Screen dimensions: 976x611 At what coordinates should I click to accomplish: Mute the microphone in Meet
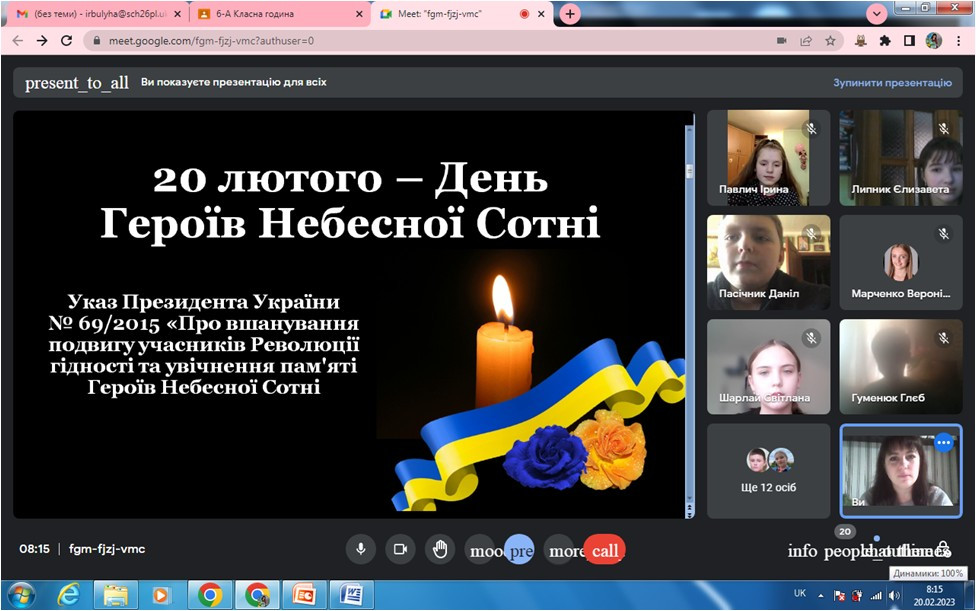click(360, 549)
